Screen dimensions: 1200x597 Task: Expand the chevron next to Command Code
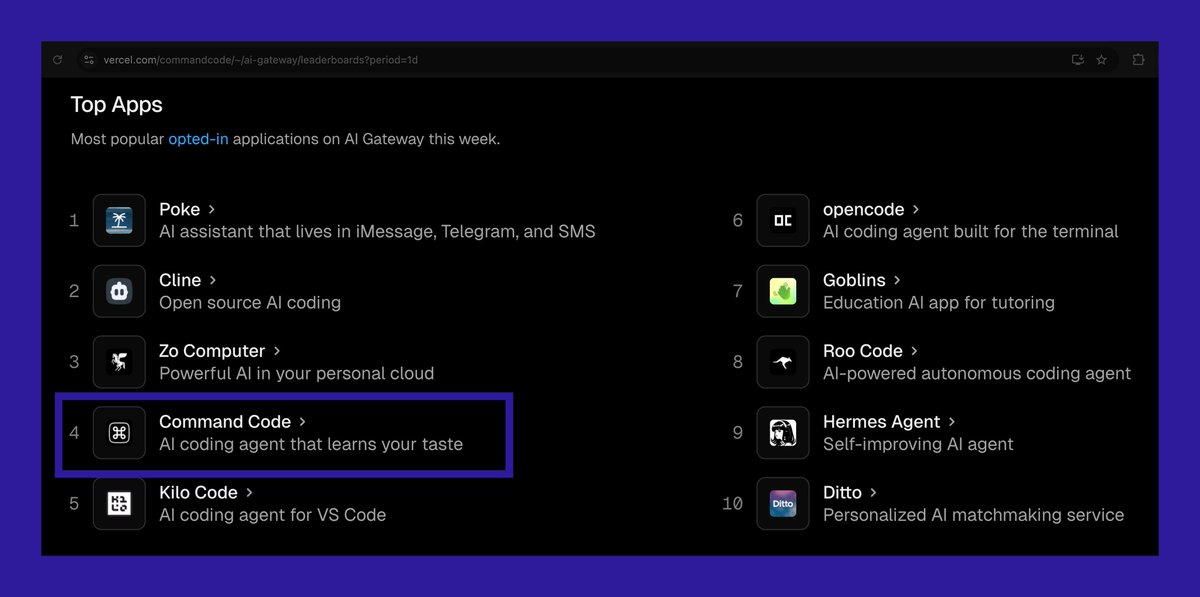[302, 423]
